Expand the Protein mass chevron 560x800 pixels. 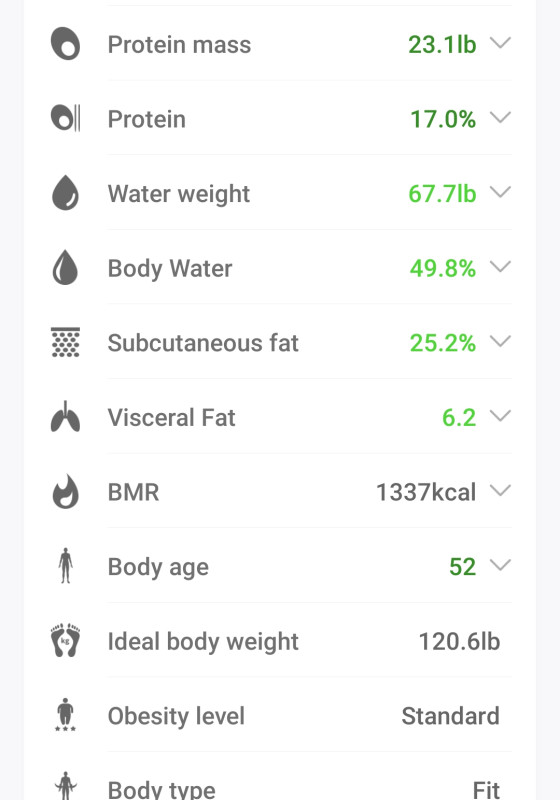(500, 43)
